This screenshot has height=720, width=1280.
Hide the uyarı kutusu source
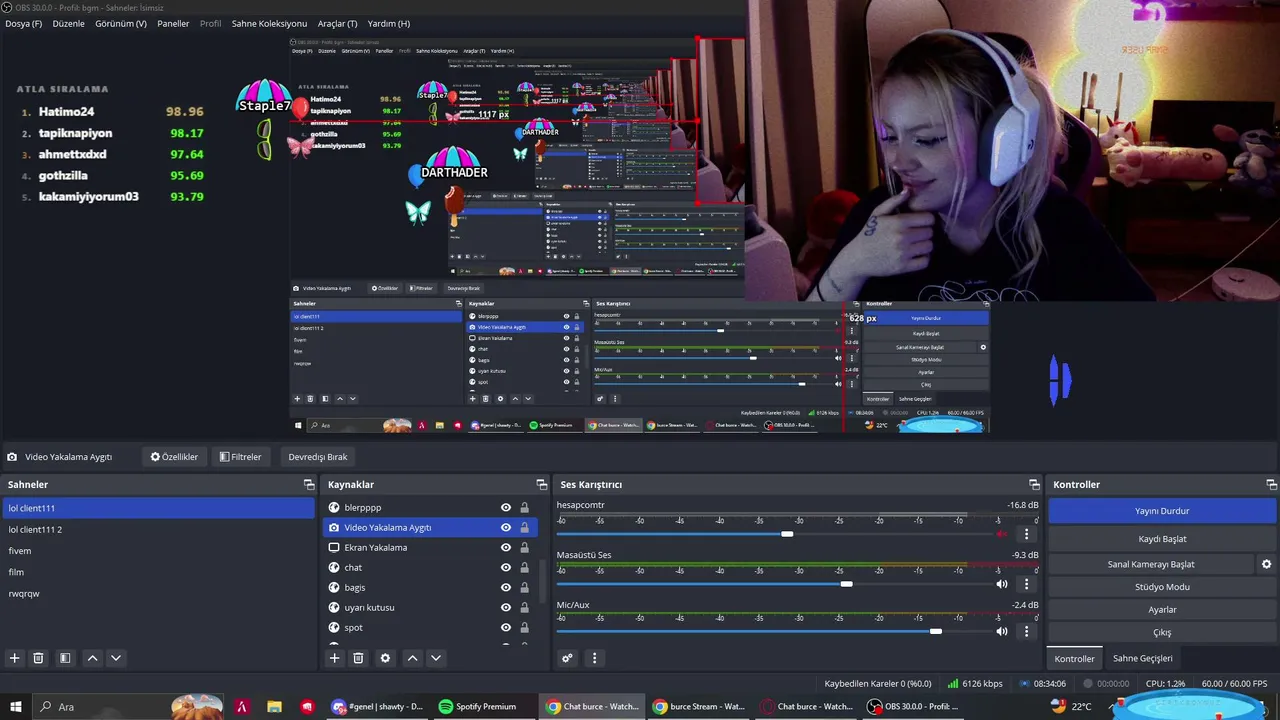pyautogui.click(x=506, y=608)
